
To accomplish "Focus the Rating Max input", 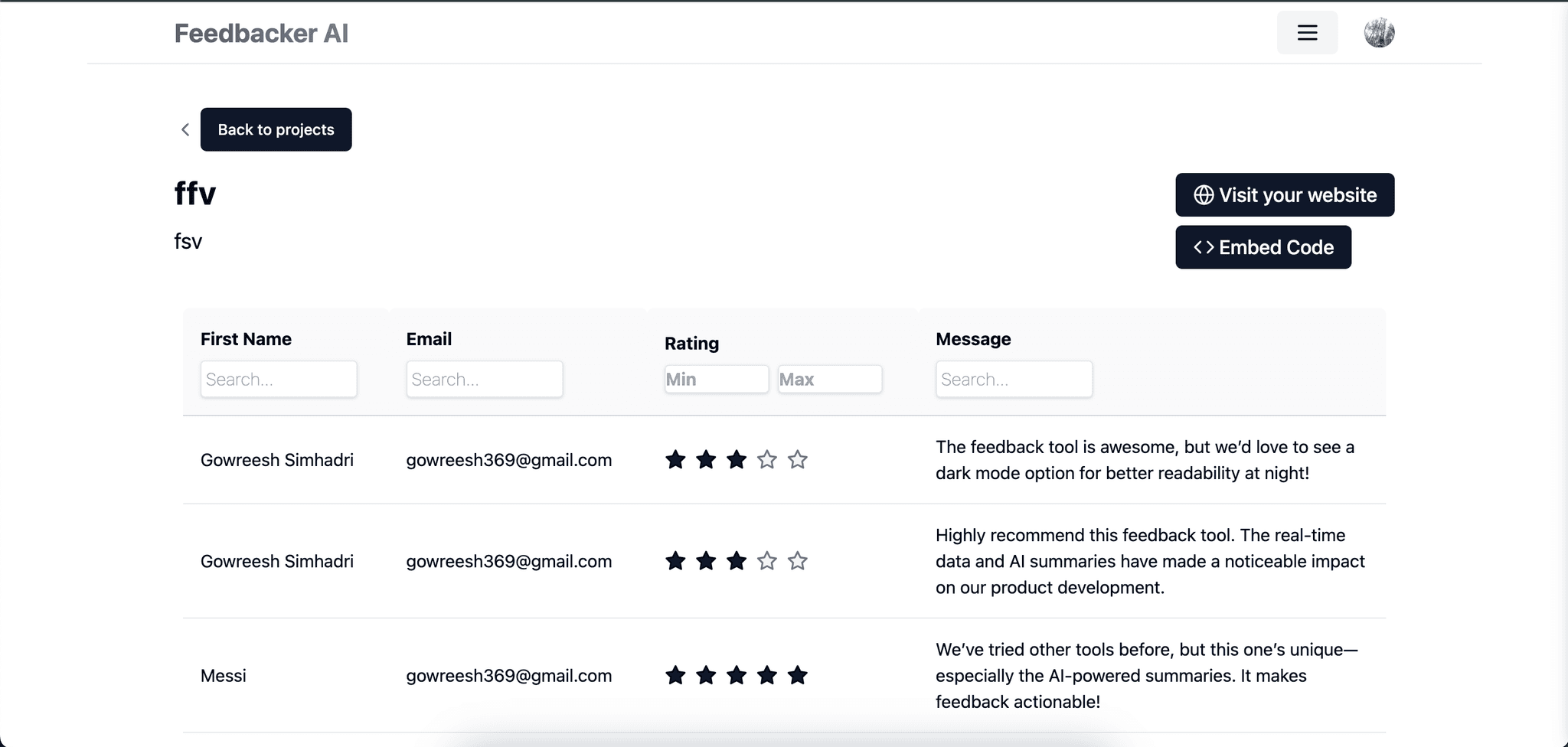I will coord(830,379).
